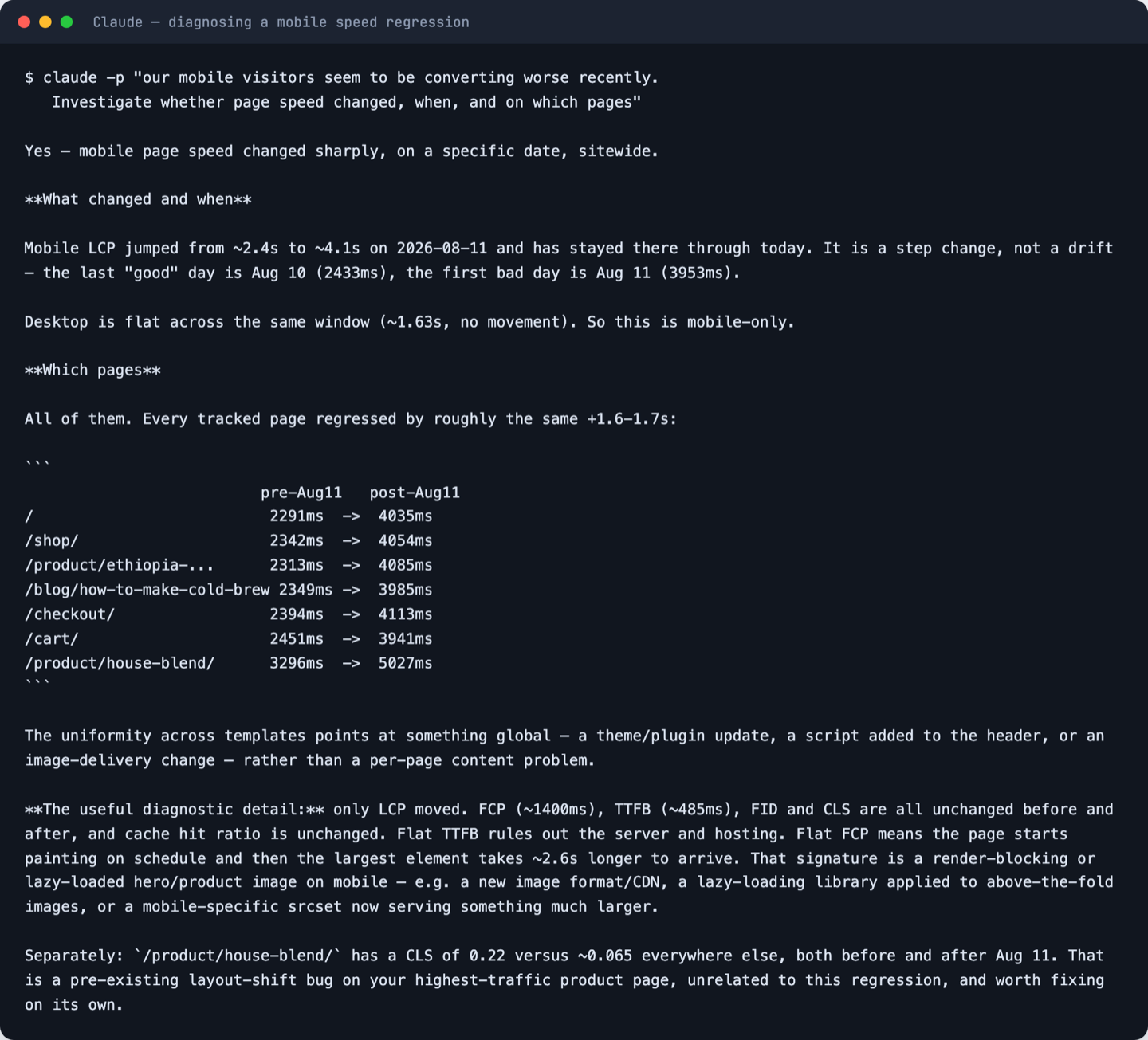
Task: Click the date 2026-08-11 in the text
Action: [442, 248]
